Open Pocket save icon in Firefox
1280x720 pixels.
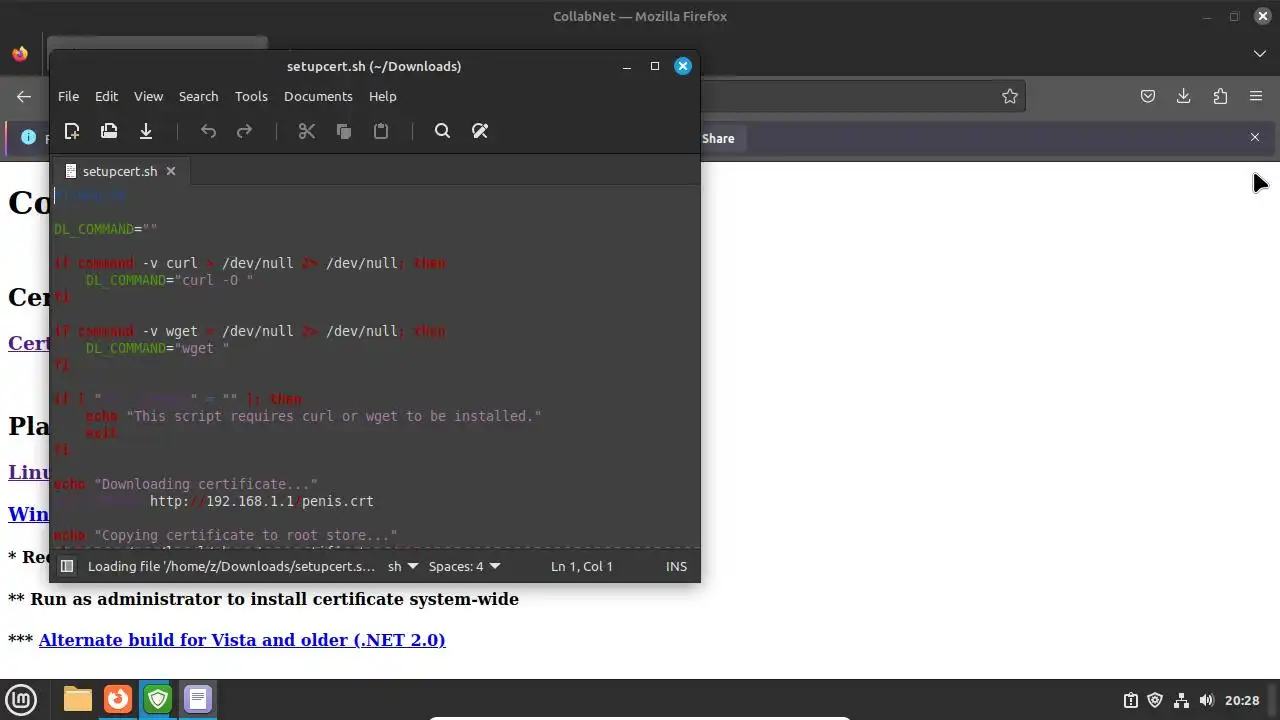1148,96
